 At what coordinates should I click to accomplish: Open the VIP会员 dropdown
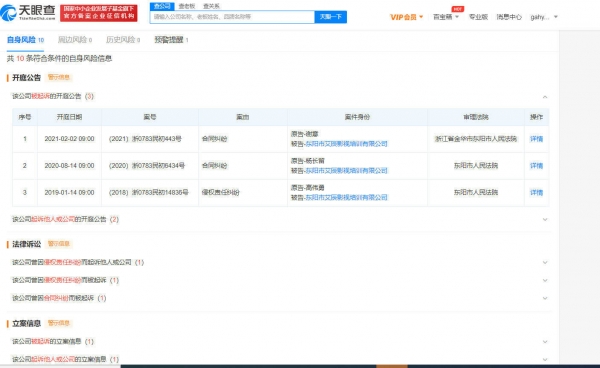(406, 17)
